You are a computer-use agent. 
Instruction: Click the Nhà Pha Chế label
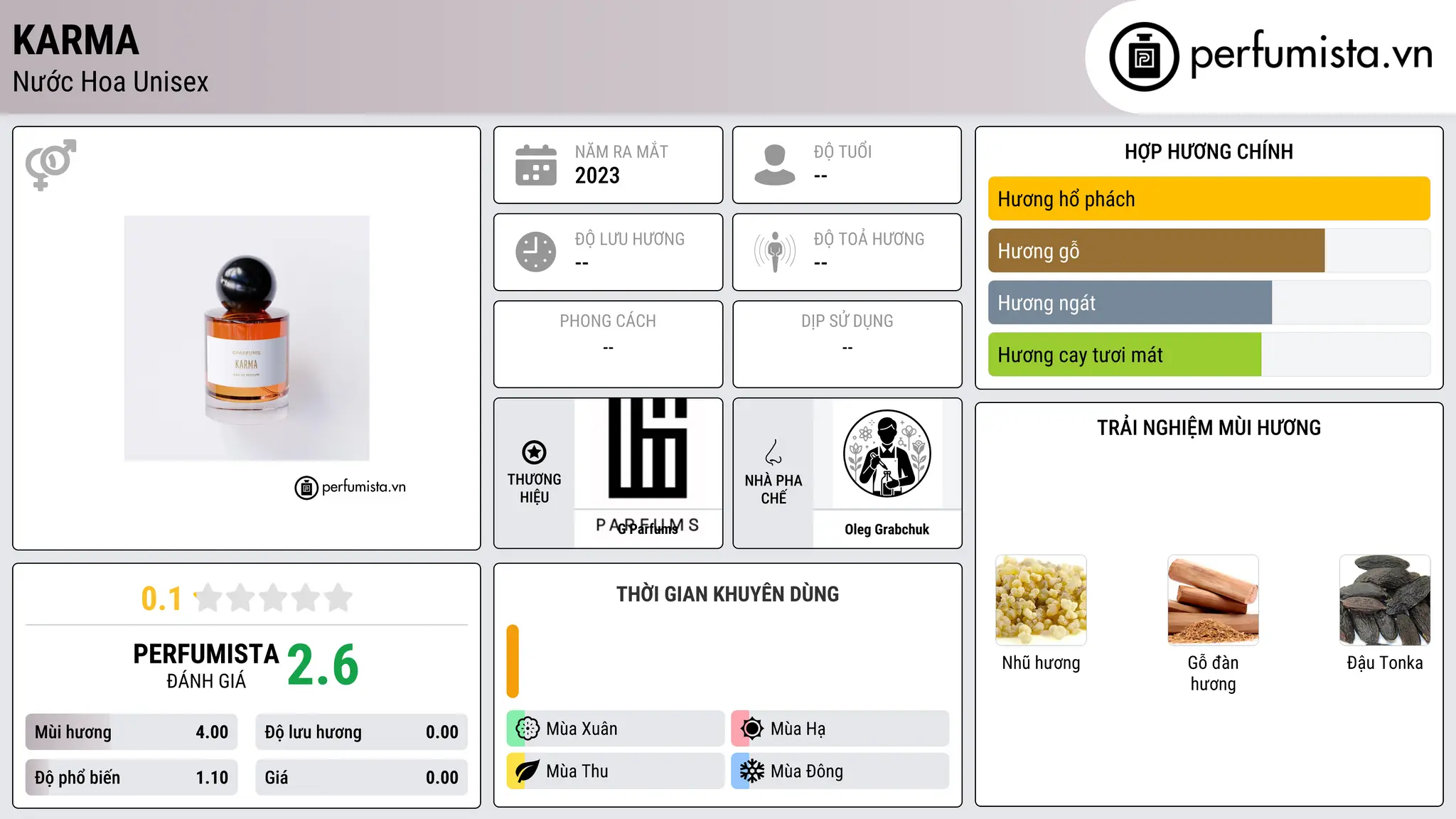point(773,489)
